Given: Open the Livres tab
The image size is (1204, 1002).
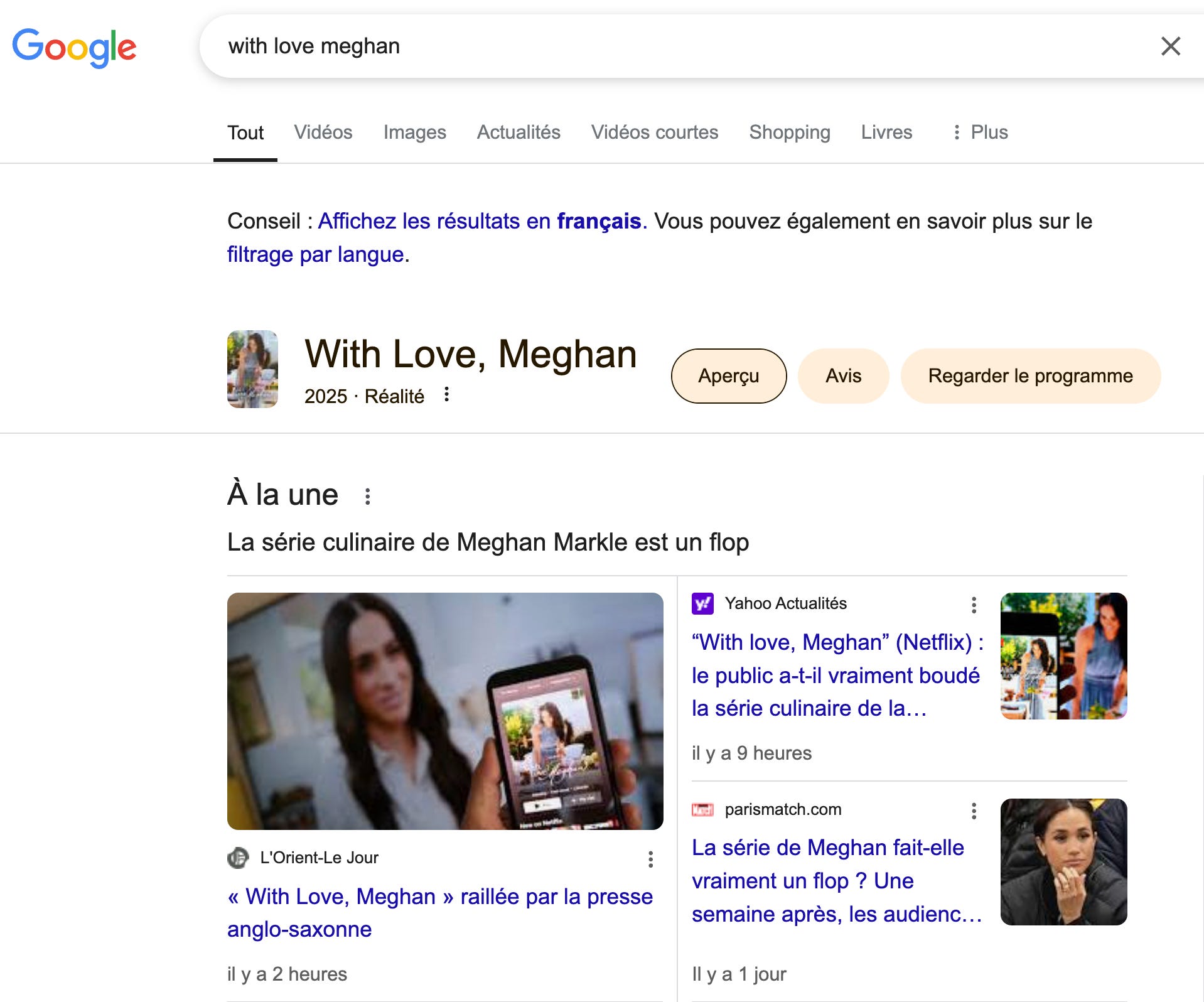Looking at the screenshot, I should 886,132.
